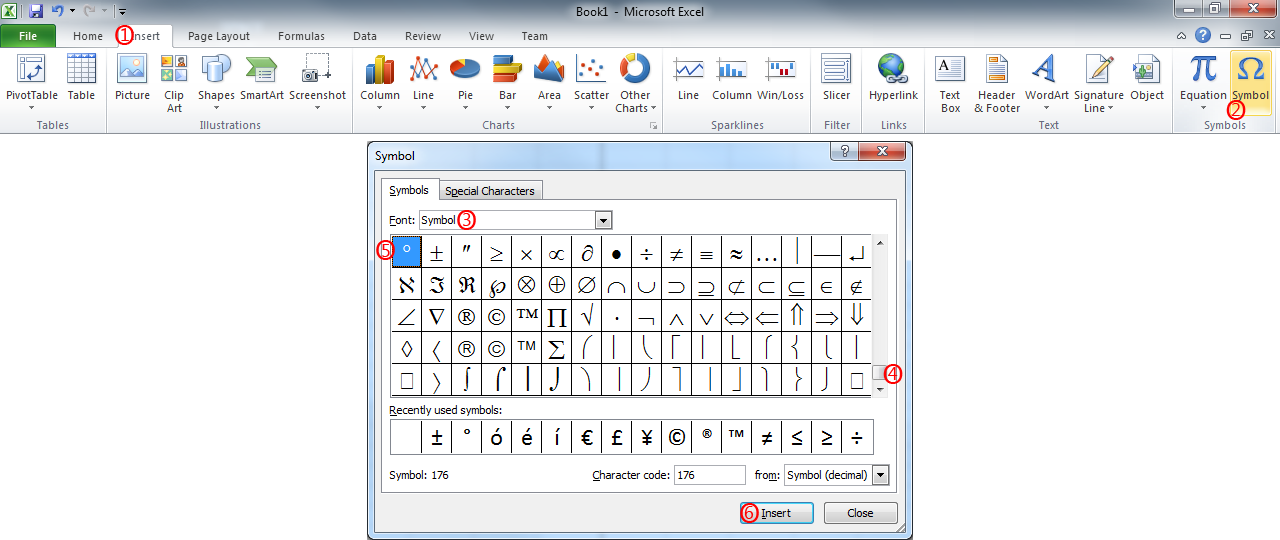Select the degree symbol in grid
The height and width of the screenshot is (540, 1280).
[x=407, y=251]
